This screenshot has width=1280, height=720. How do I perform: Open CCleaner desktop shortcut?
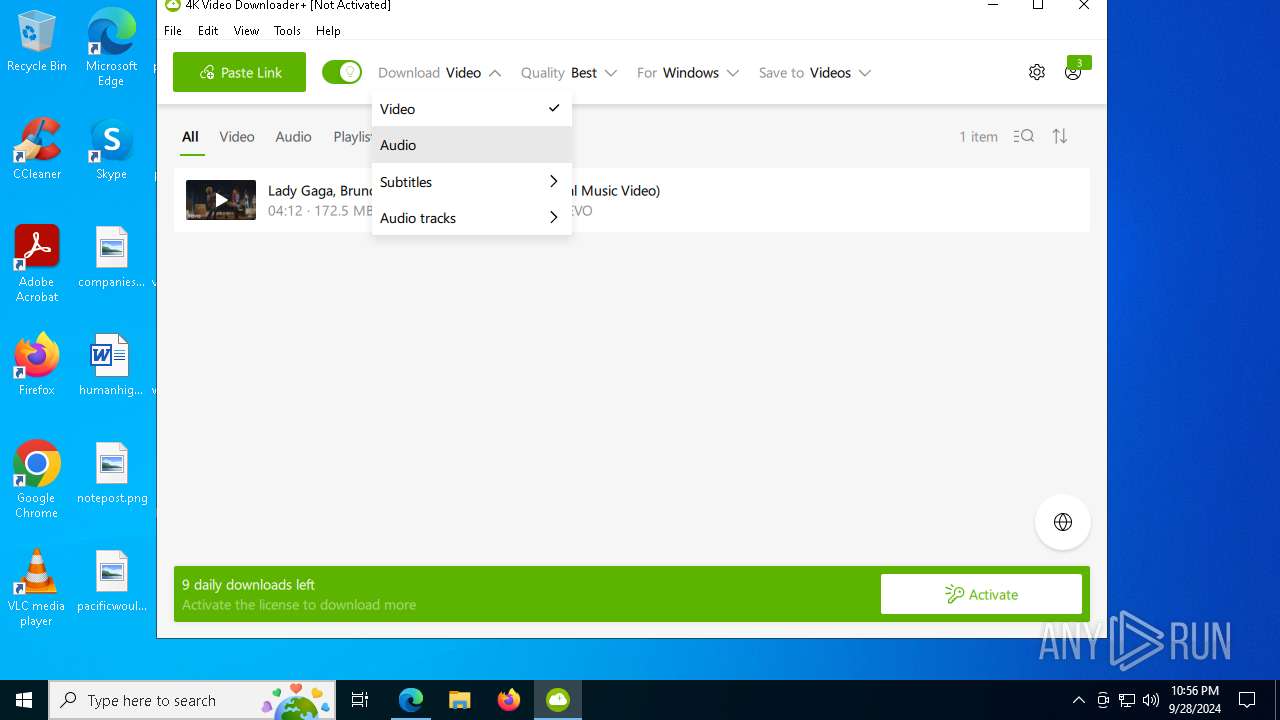click(37, 149)
